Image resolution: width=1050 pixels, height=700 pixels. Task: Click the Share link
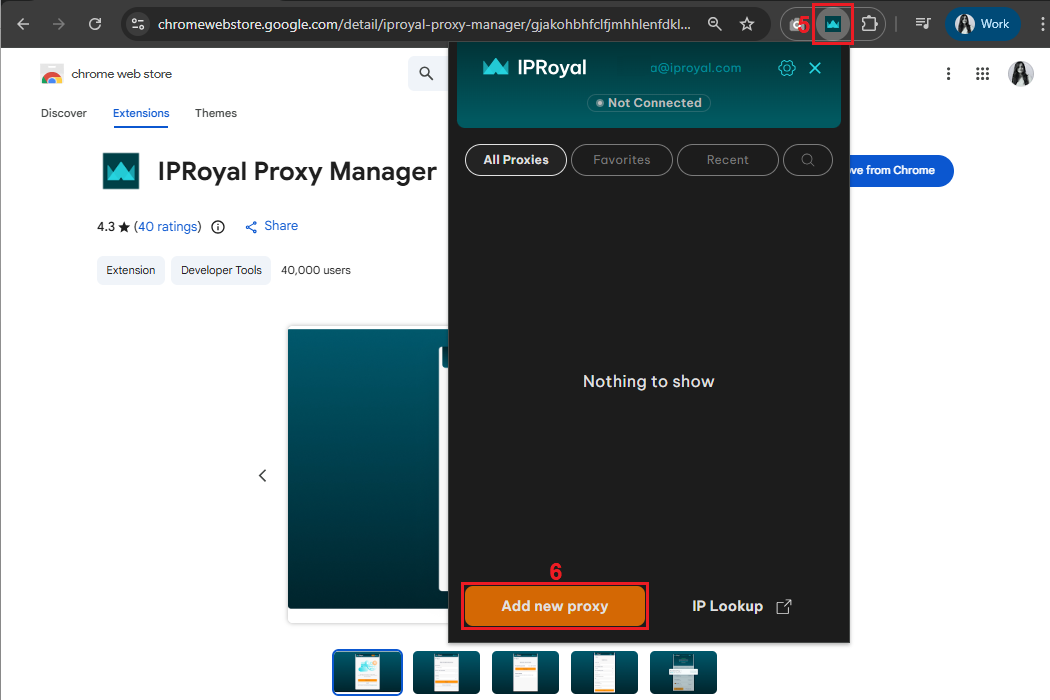tap(271, 226)
